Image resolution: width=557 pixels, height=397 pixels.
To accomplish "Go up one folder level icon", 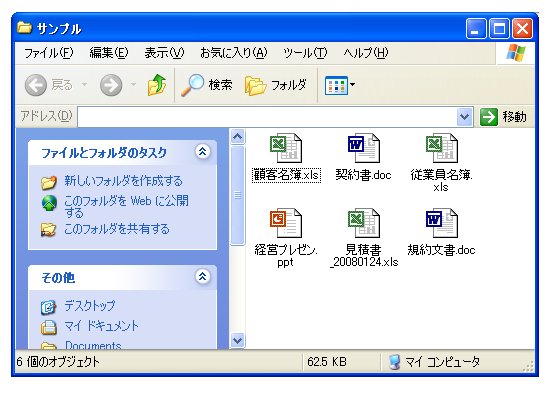I will click(157, 85).
